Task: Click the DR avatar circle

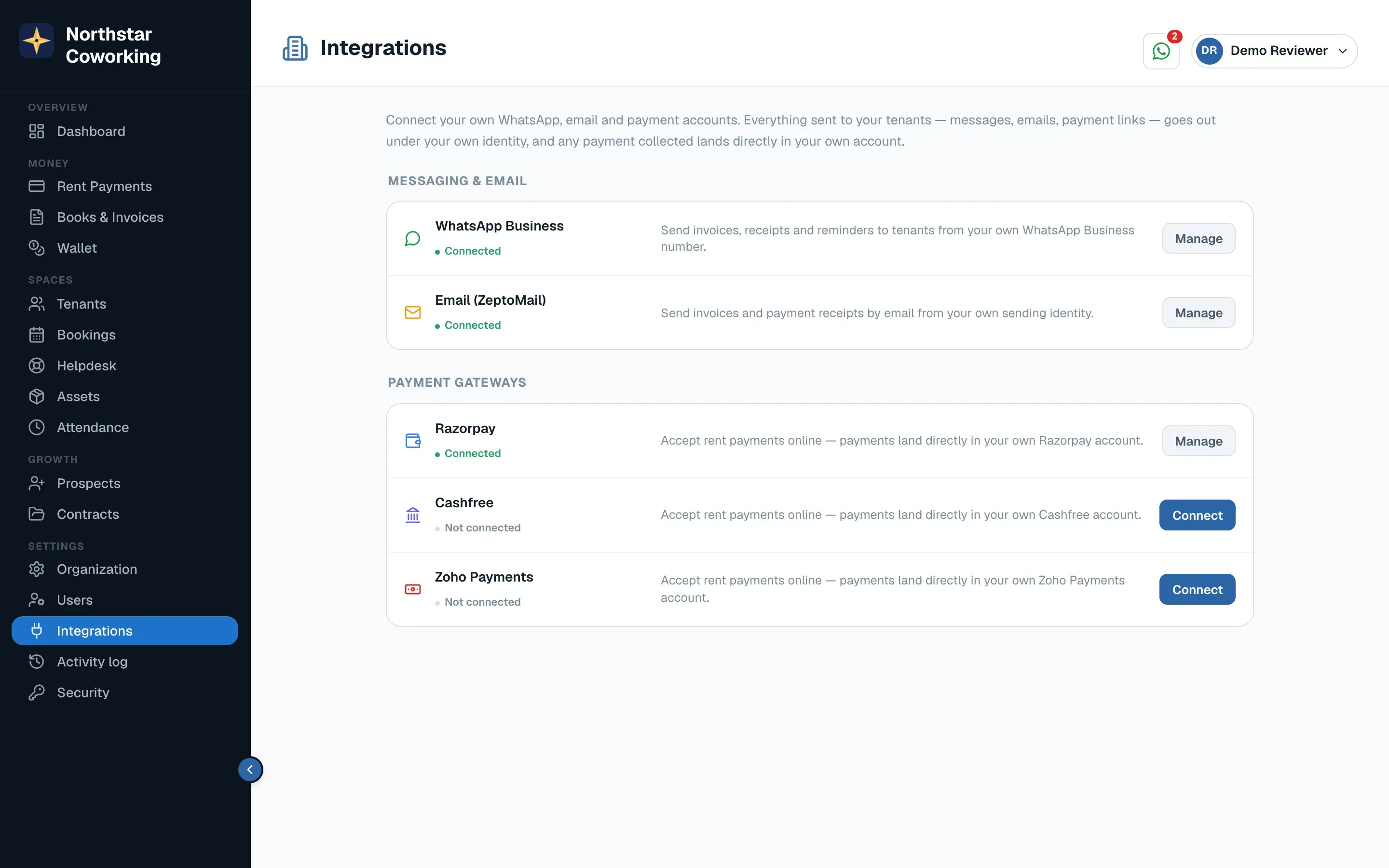Action: click(1209, 51)
